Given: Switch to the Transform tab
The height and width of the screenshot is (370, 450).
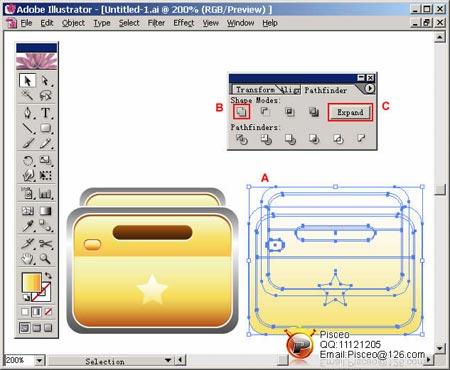Looking at the screenshot, I should [x=255, y=90].
